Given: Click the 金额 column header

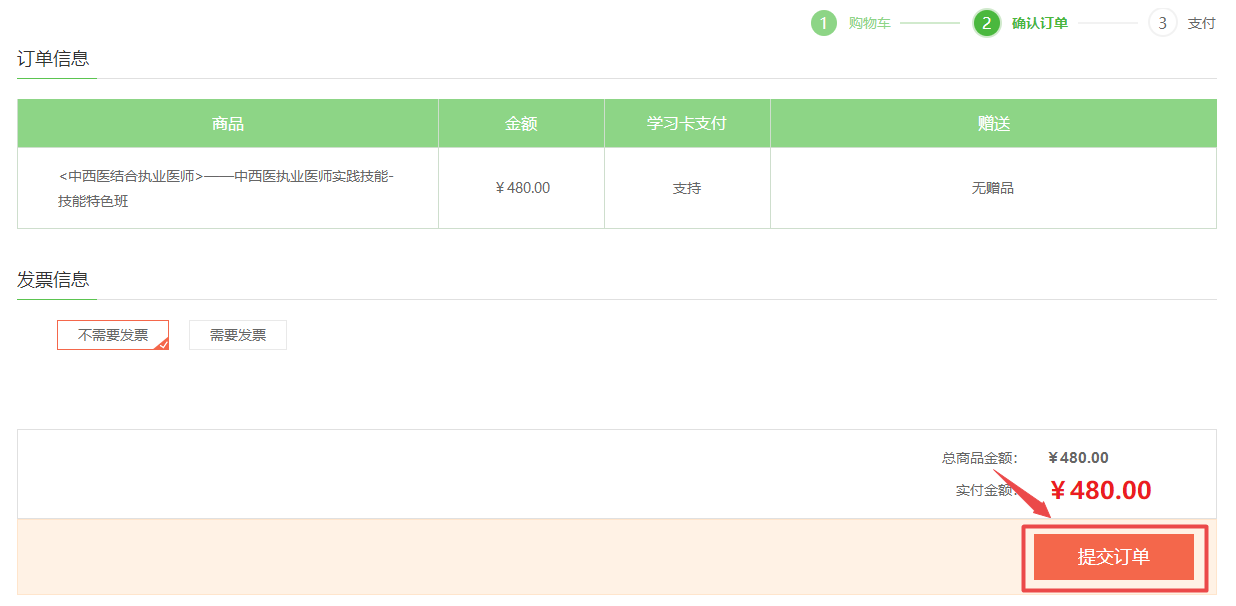Looking at the screenshot, I should [521, 124].
